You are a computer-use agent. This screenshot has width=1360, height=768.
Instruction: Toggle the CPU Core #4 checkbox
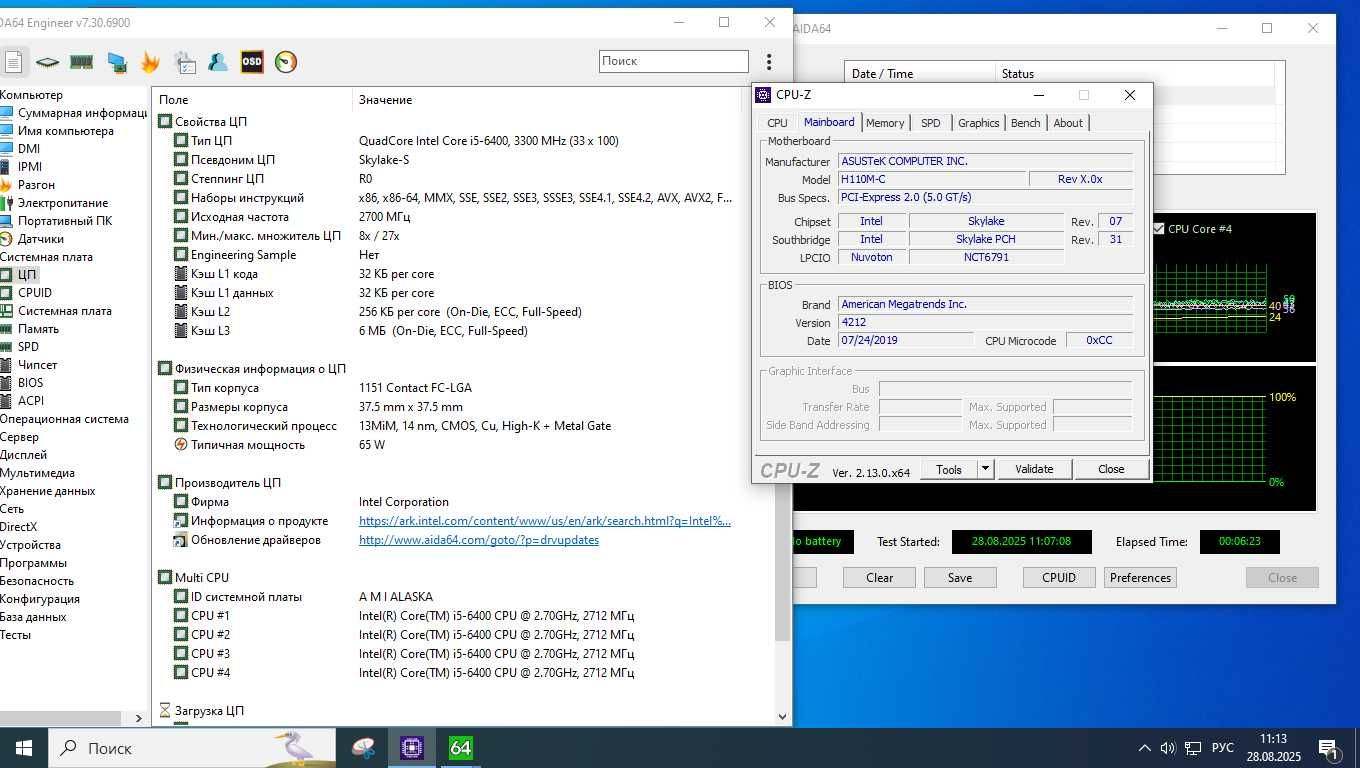click(x=1159, y=229)
